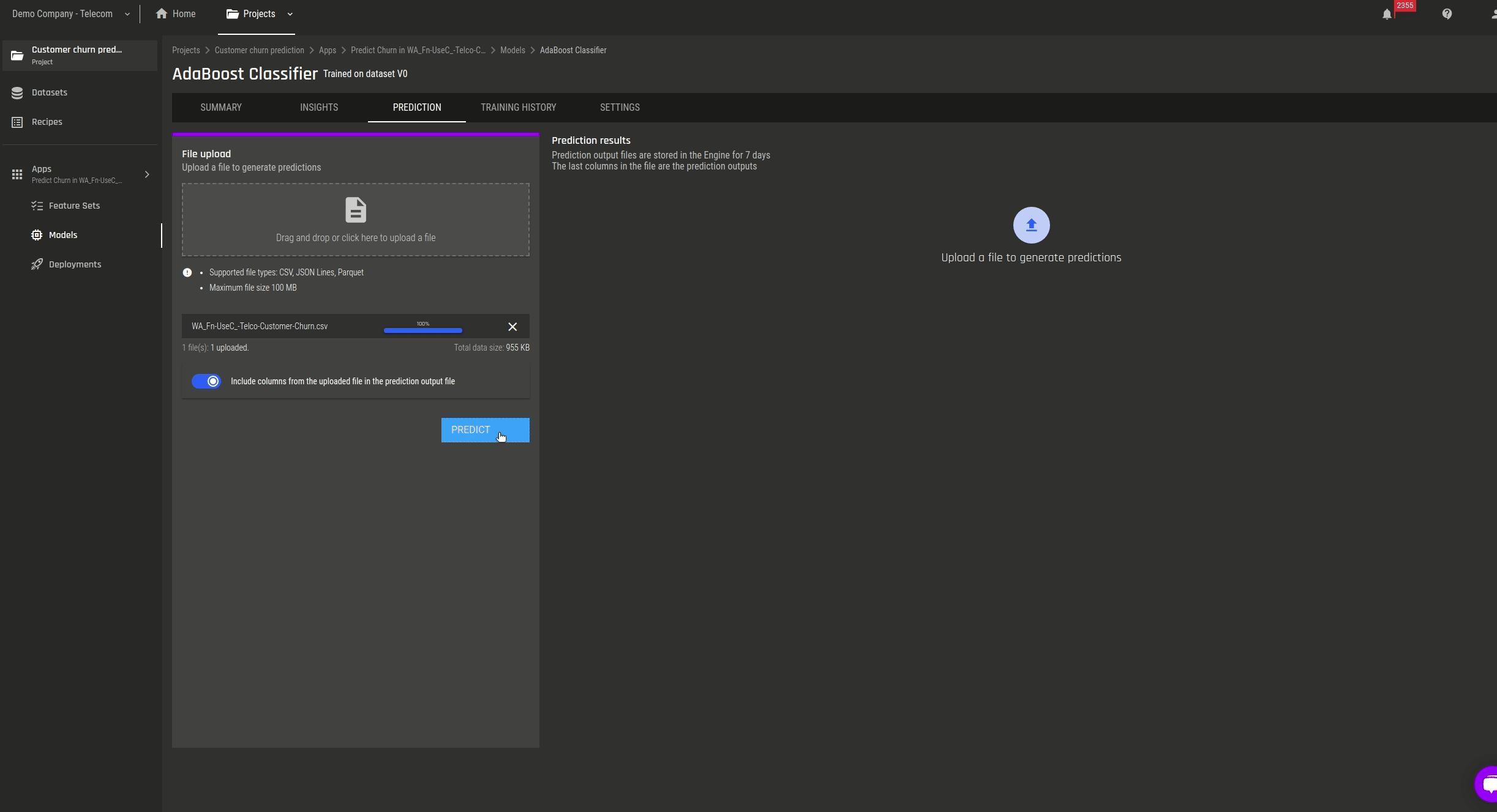
Task: Open Customer churn prediction breadcrumb
Action: pos(259,50)
